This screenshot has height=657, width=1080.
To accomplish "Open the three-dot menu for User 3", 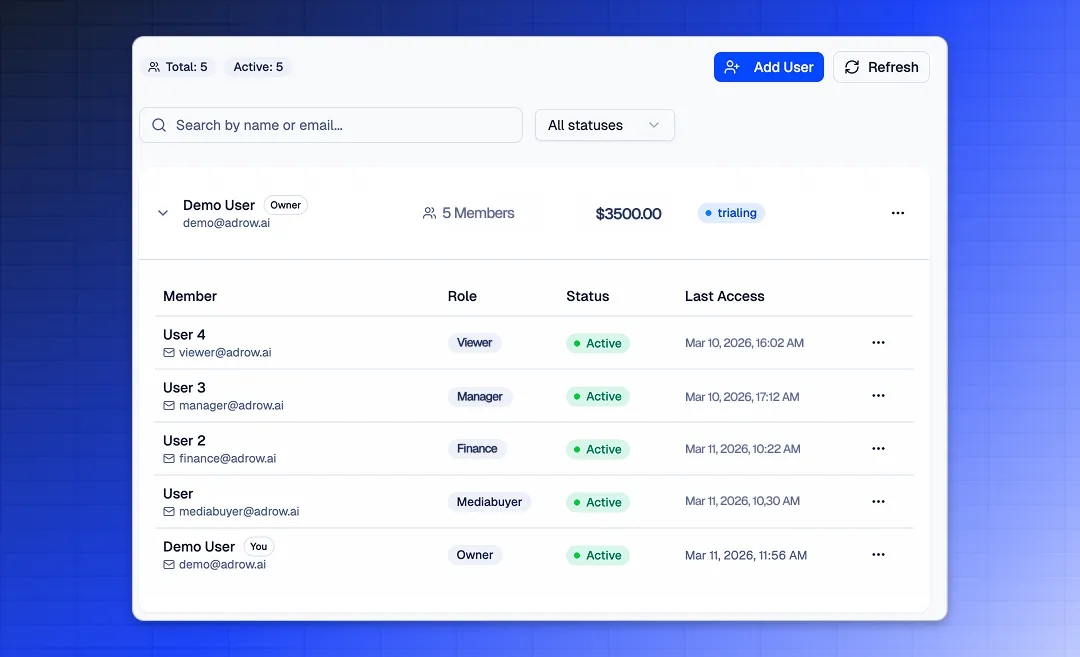I will (x=878, y=396).
